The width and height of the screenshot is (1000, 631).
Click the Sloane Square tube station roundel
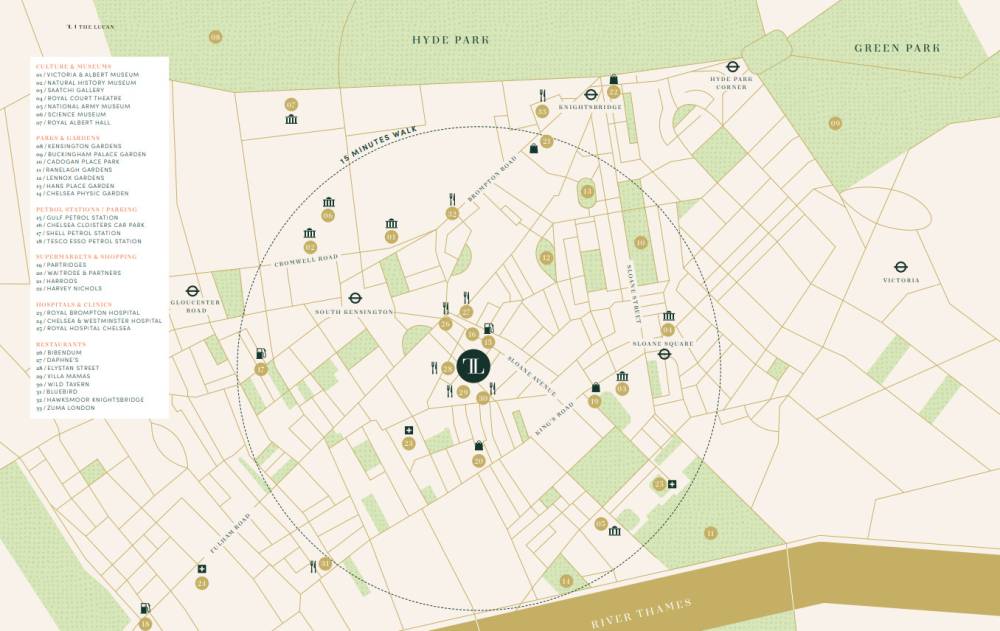click(665, 354)
